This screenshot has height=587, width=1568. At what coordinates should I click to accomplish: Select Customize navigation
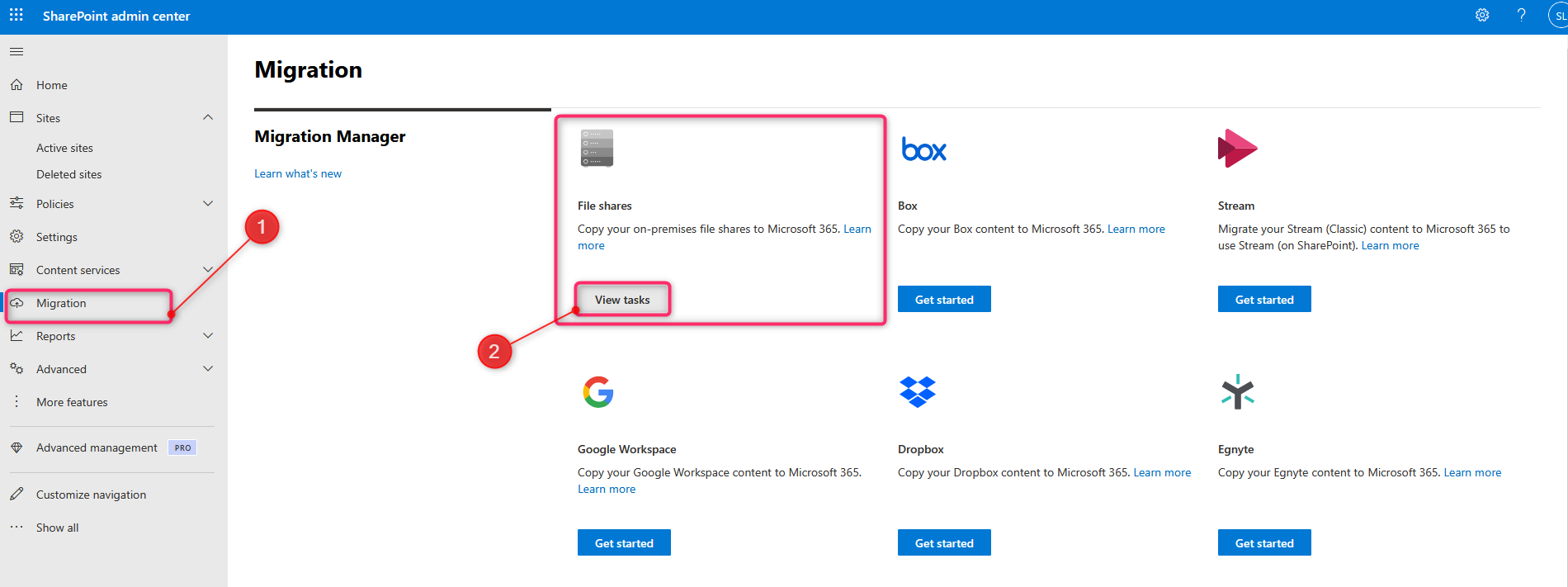(x=91, y=495)
